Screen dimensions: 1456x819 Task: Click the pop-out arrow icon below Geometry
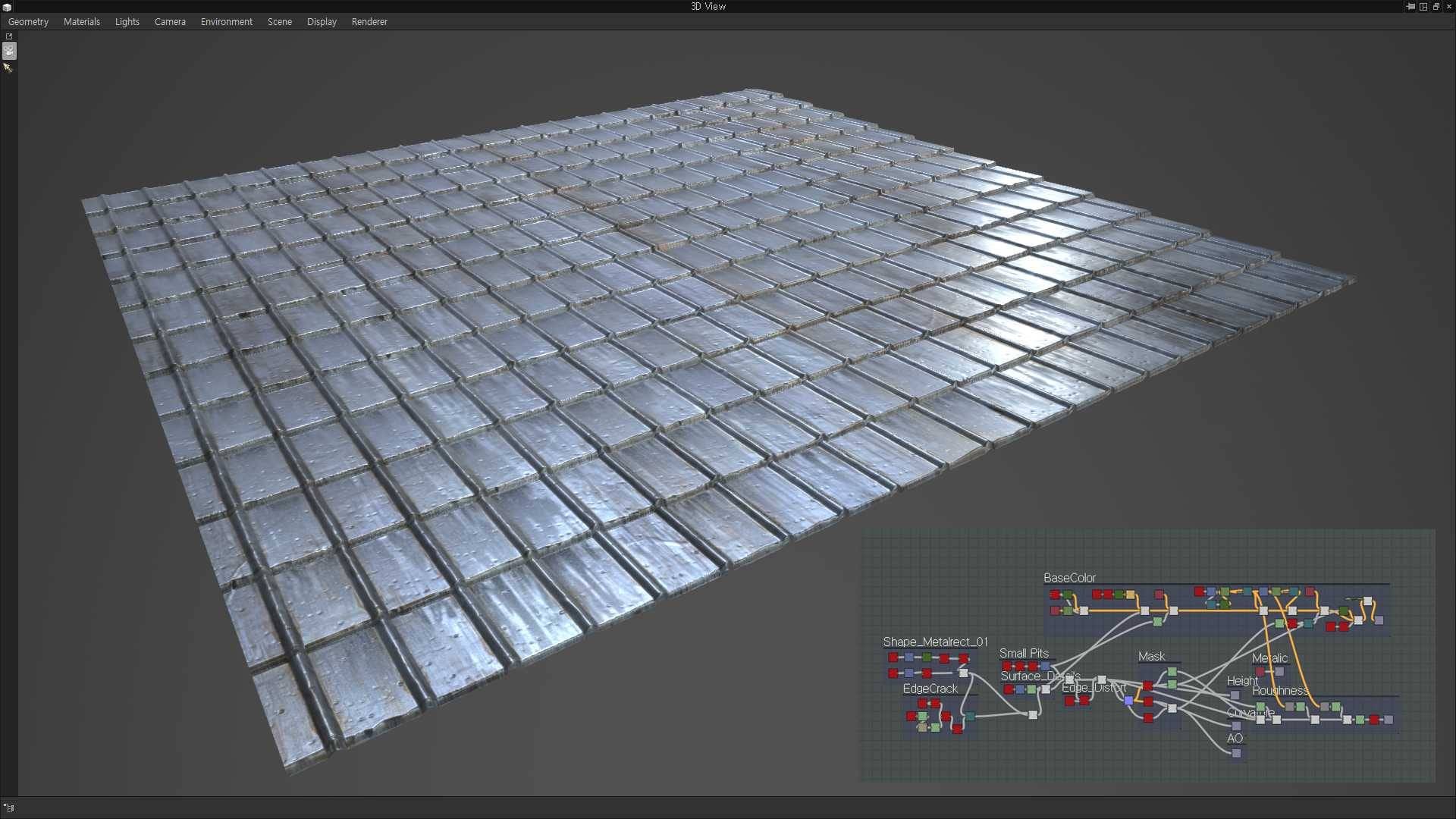point(9,36)
